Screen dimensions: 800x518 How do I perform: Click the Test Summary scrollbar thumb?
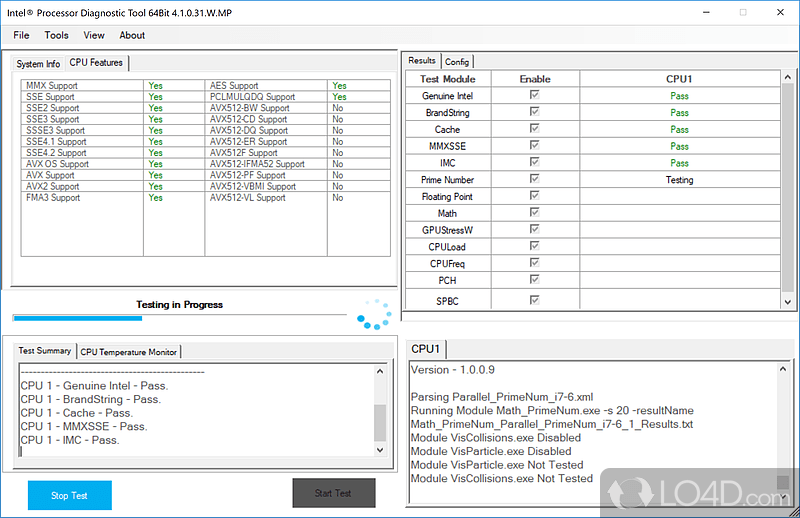(x=380, y=423)
